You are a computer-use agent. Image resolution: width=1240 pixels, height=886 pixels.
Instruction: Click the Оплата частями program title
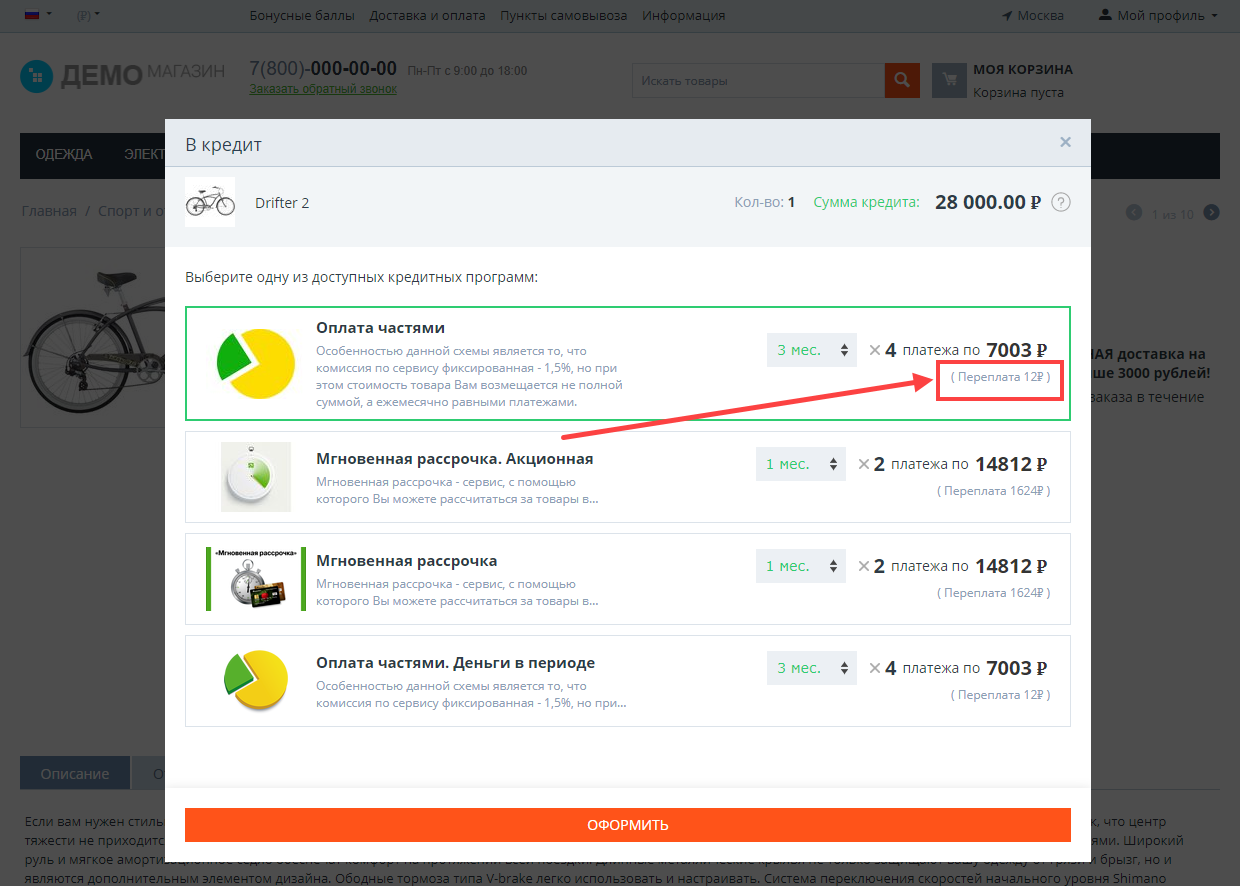pyautogui.click(x=380, y=328)
